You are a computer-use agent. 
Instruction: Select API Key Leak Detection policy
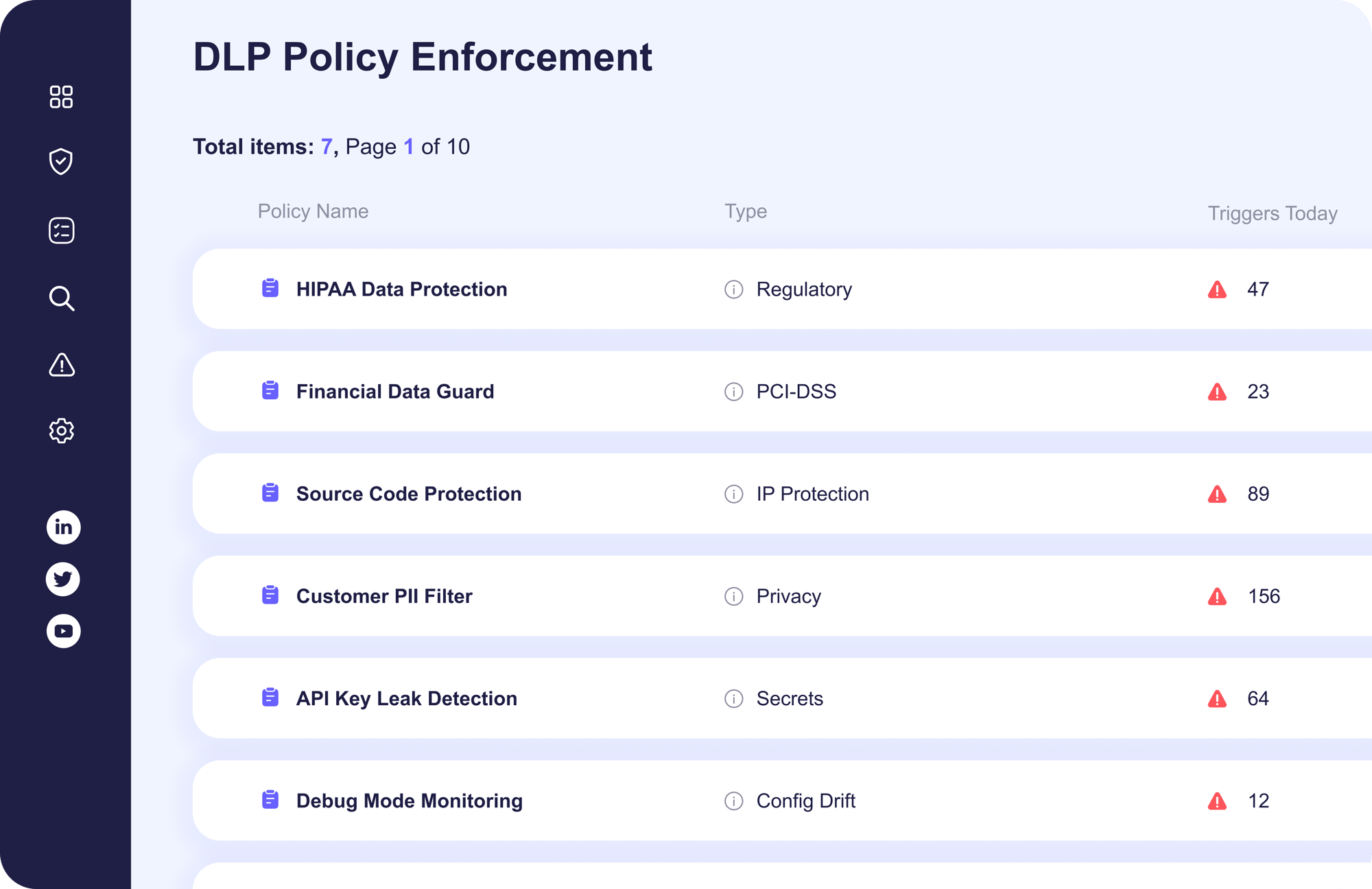[x=406, y=698]
